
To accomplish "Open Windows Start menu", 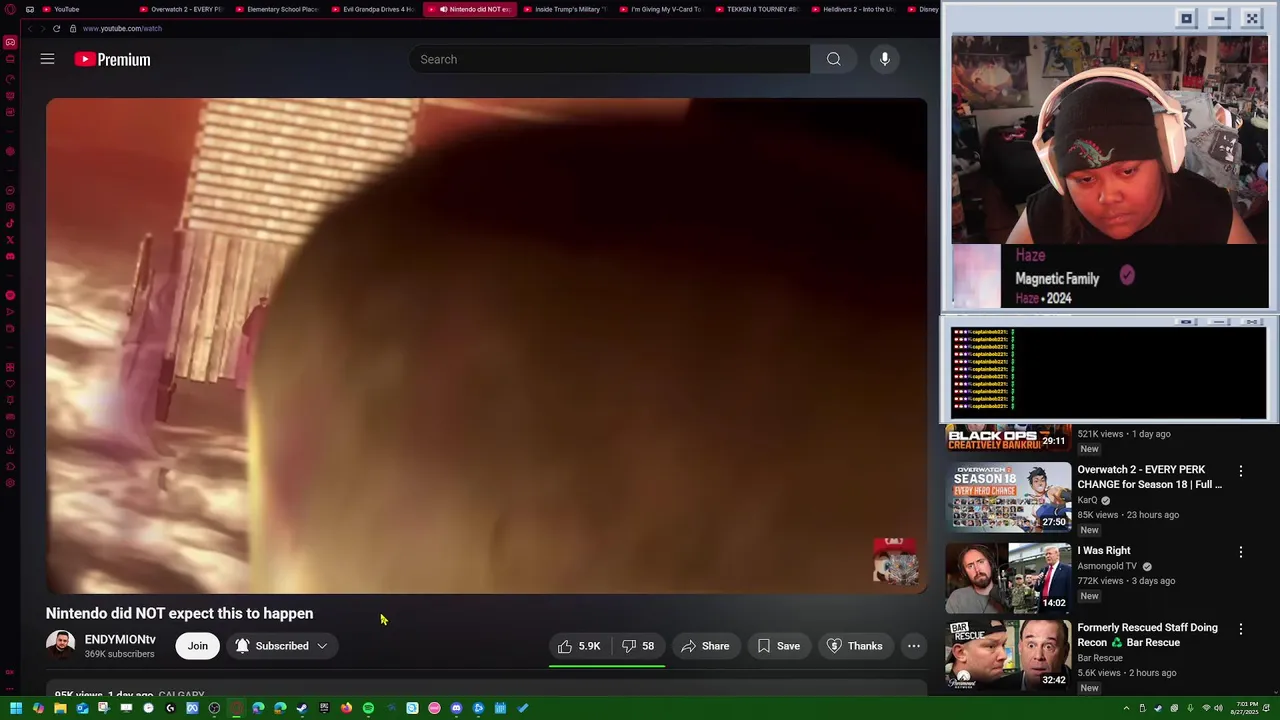I will coord(16,708).
